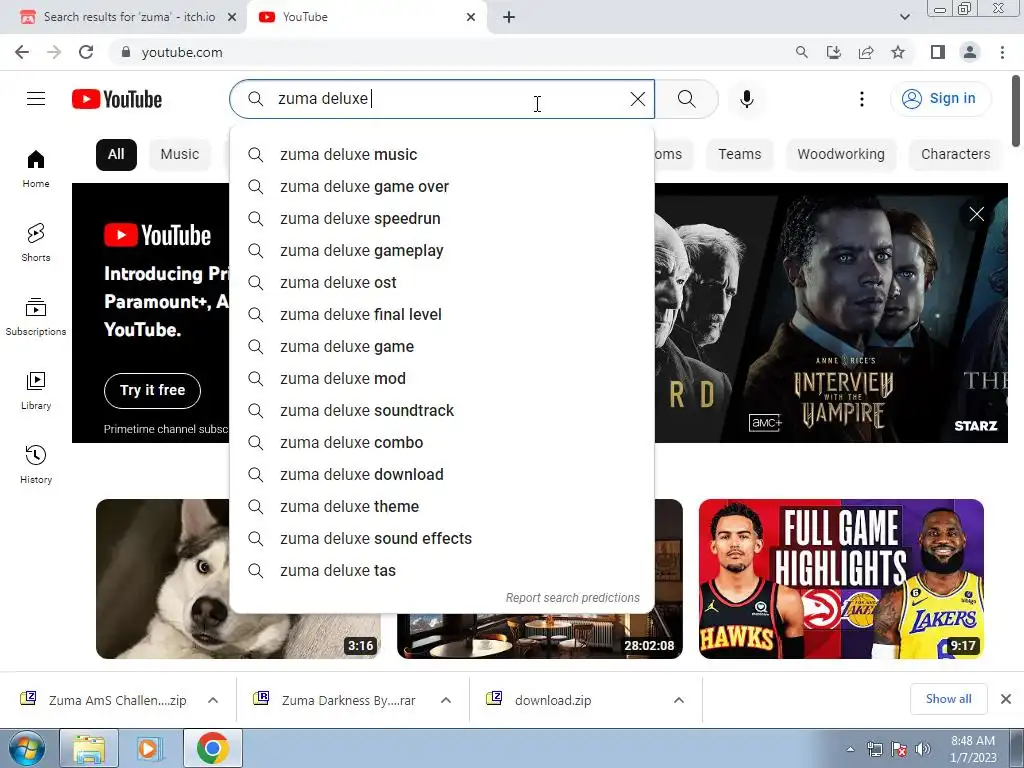1024x768 pixels.
Task: Choose suggestion 'zuma deluxe gameplay'
Action: click(x=442, y=251)
